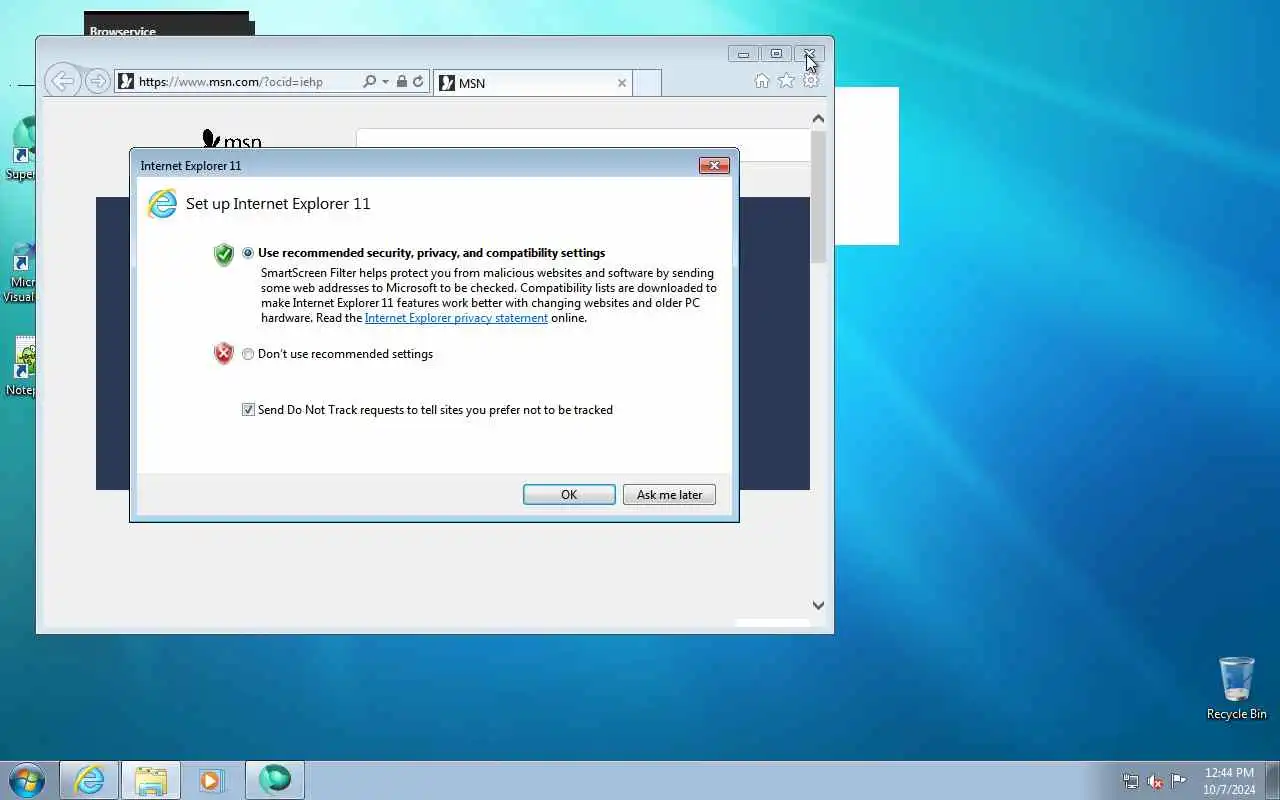The height and width of the screenshot is (800, 1280).
Task: Click the green shield recommended icon
Action: pos(224,254)
